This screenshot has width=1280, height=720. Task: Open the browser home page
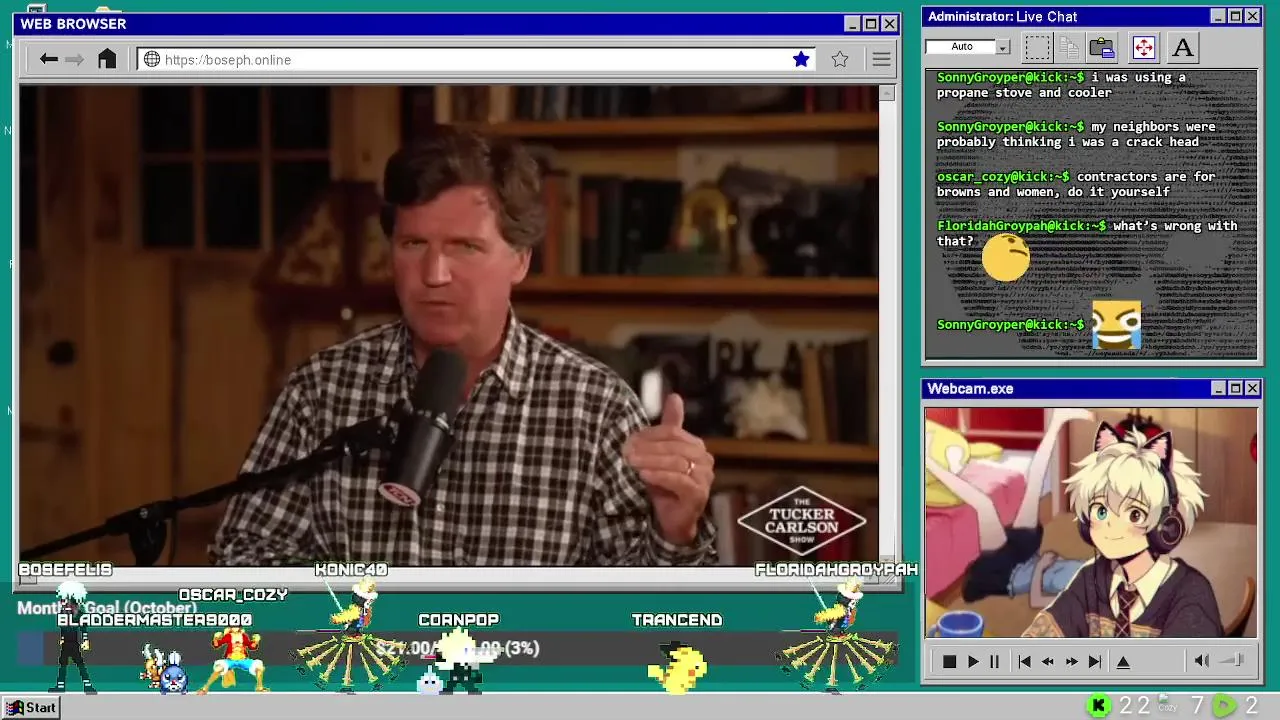pos(107,59)
